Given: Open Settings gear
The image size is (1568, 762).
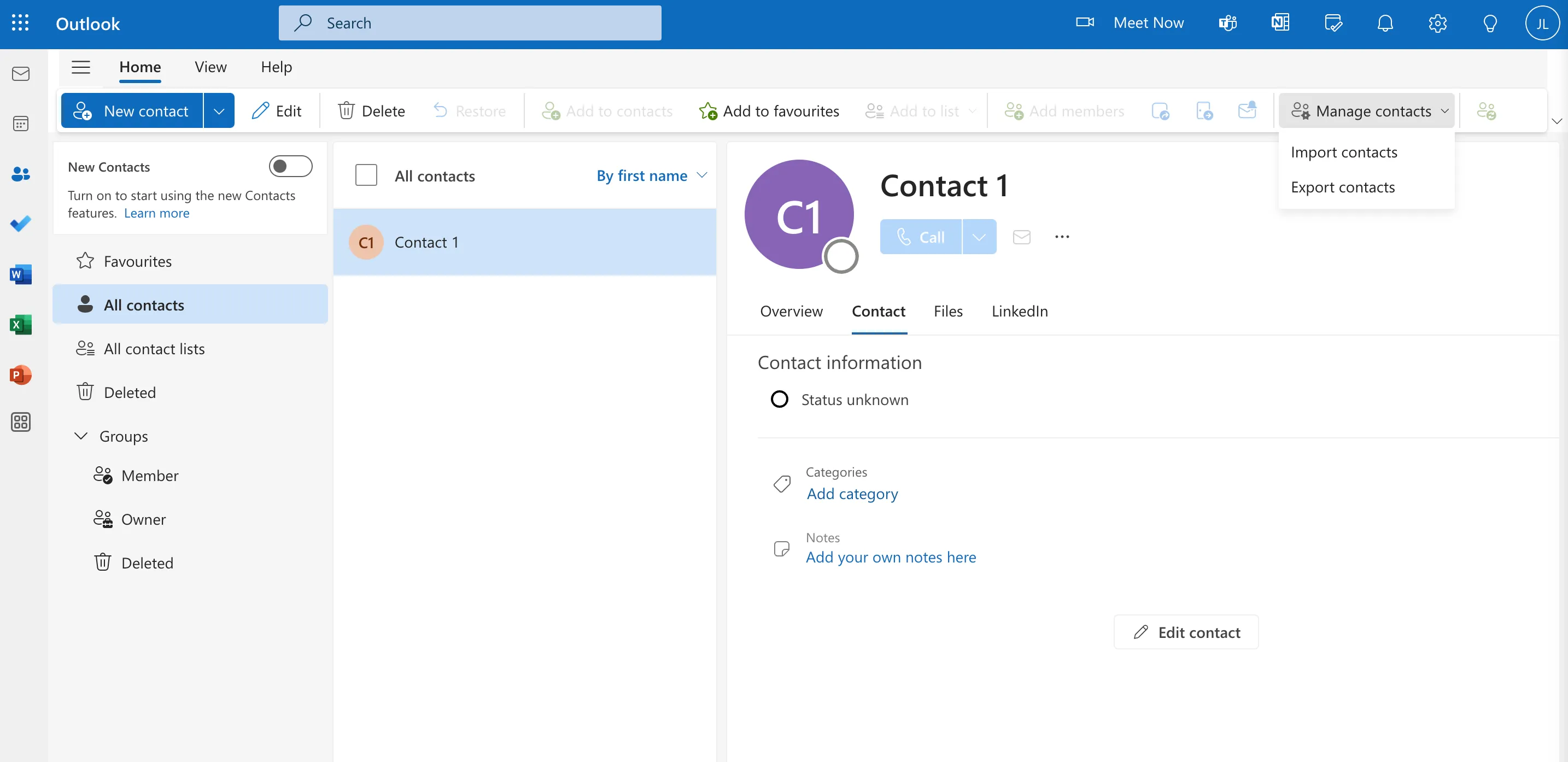Looking at the screenshot, I should click(x=1437, y=23).
